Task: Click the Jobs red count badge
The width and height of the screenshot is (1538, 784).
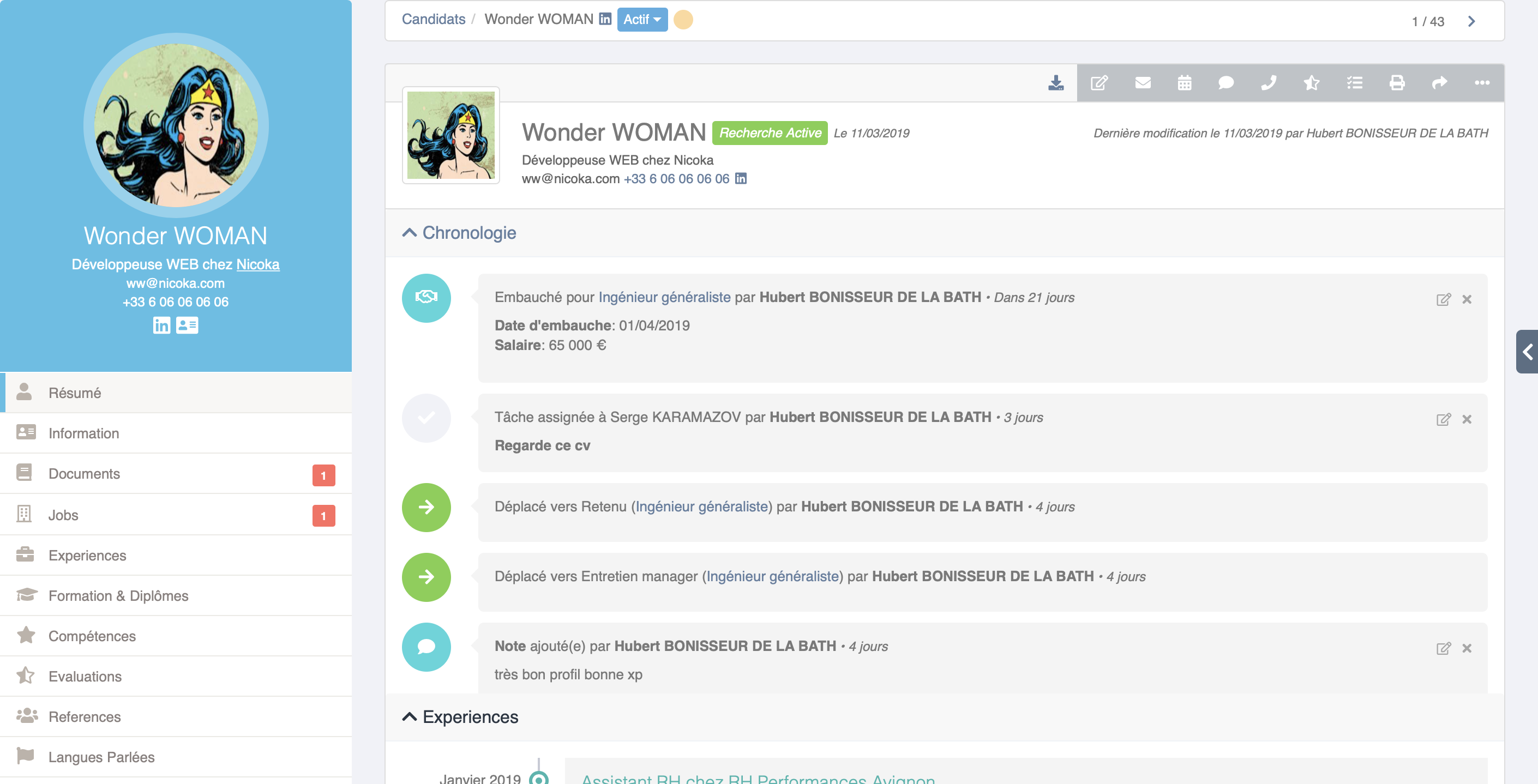Action: tap(323, 516)
